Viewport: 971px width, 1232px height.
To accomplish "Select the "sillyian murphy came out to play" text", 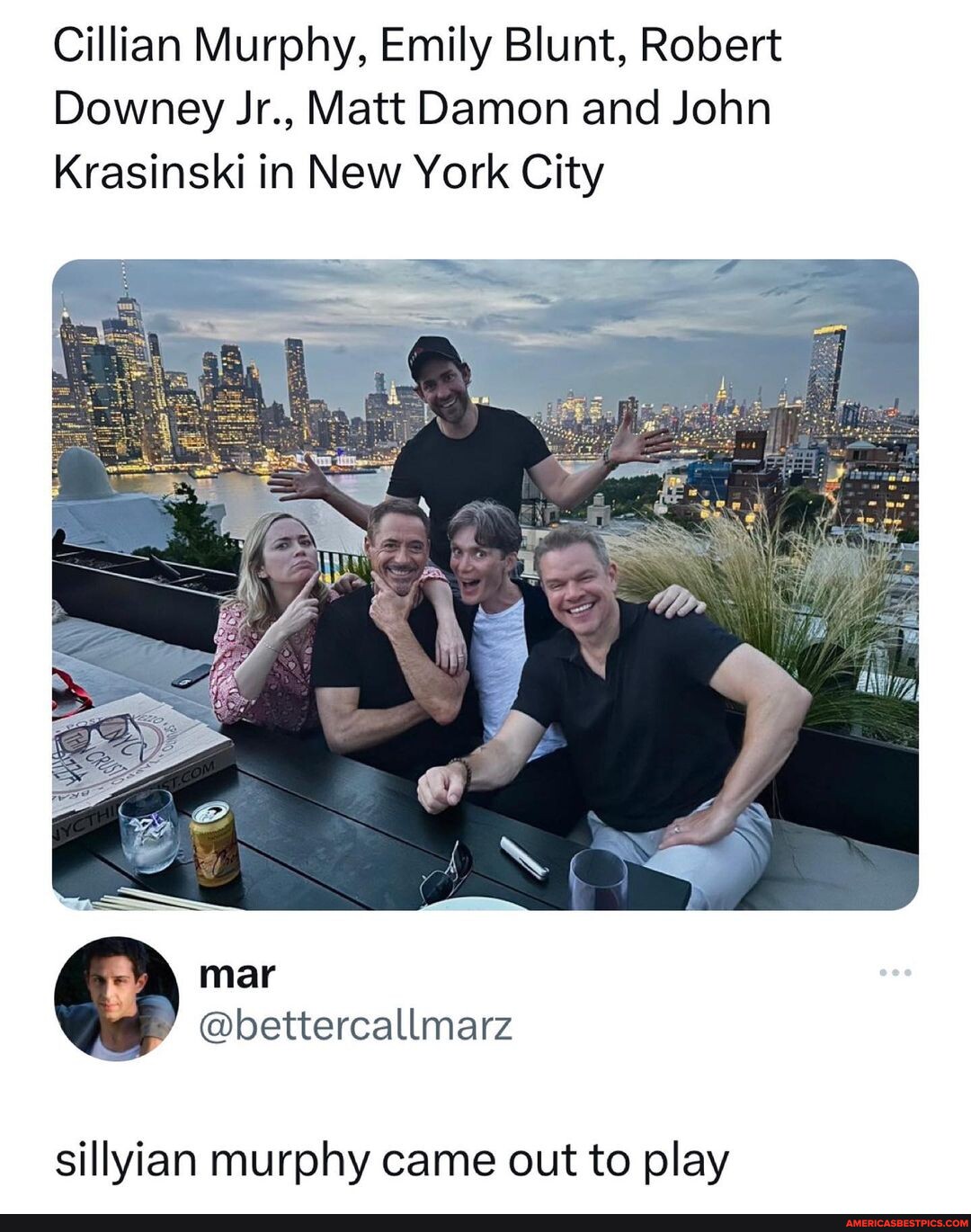I will pos(392,1160).
